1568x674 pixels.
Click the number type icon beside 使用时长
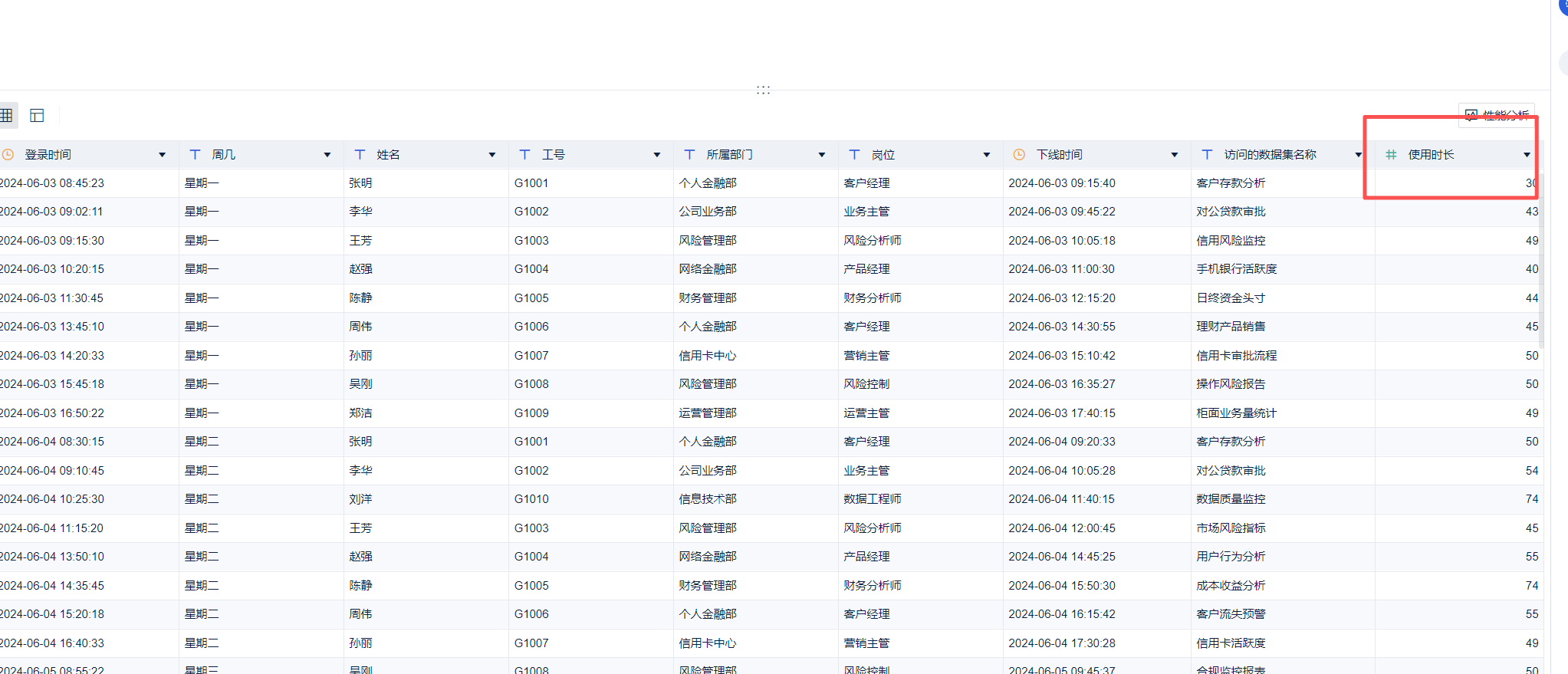[1391, 155]
